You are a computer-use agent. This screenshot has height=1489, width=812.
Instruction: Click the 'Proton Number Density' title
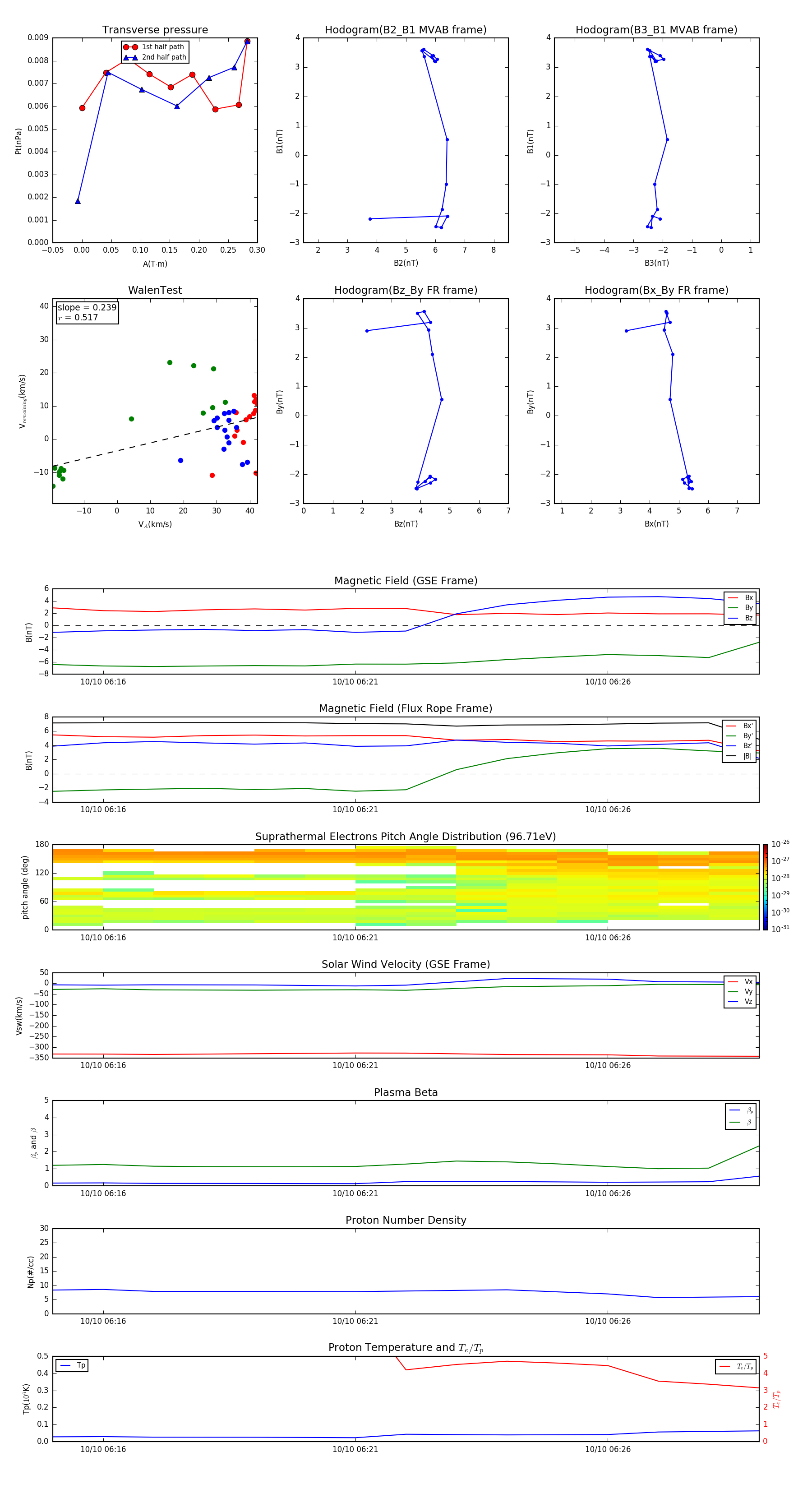tap(406, 1220)
